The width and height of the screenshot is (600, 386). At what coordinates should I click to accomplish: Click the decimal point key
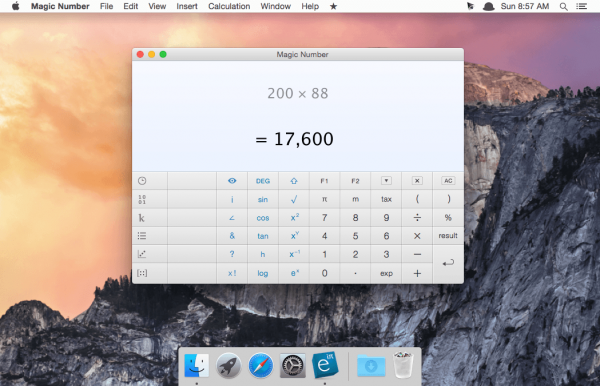pyautogui.click(x=355, y=273)
